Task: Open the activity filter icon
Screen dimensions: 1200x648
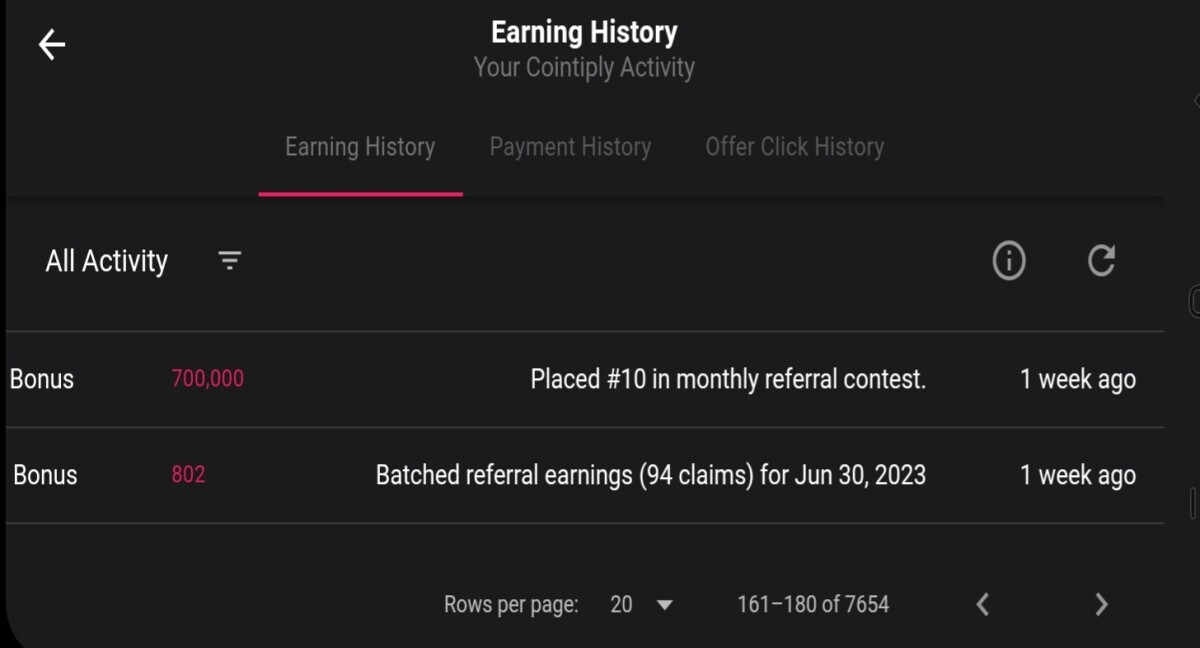Action: tap(230, 261)
